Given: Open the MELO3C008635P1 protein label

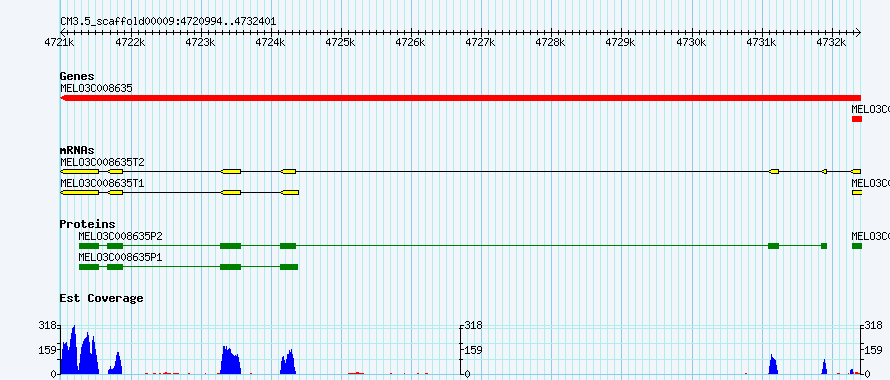Looking at the screenshot, I should pos(121,257).
